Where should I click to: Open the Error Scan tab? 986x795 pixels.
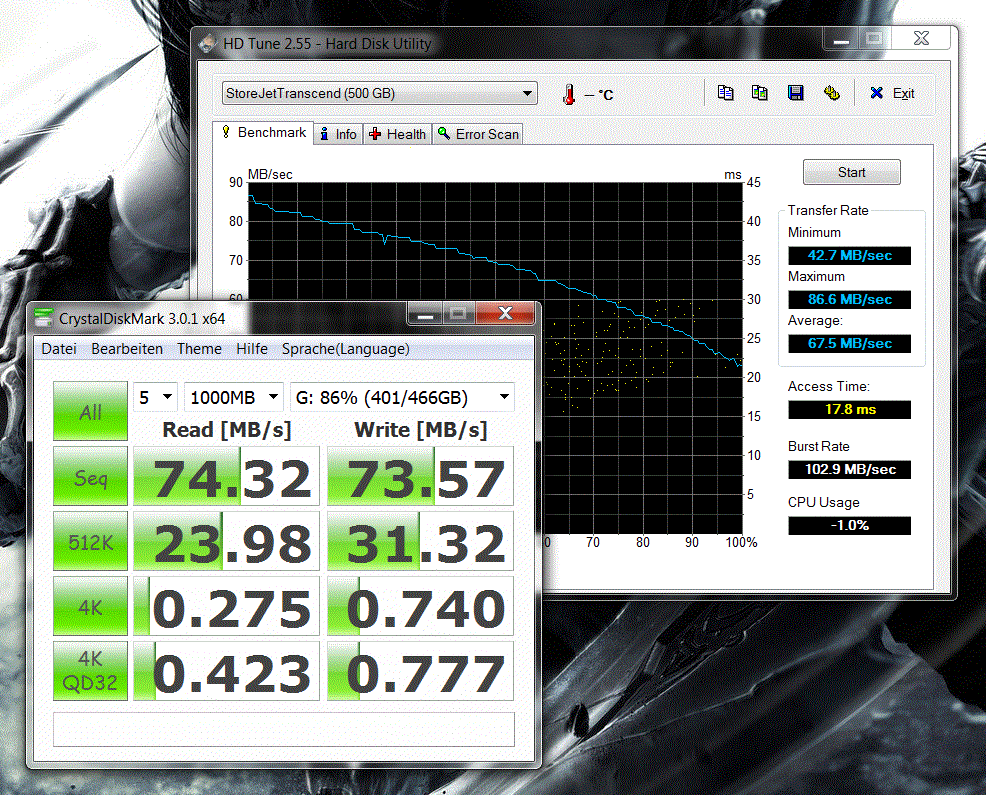tap(478, 134)
